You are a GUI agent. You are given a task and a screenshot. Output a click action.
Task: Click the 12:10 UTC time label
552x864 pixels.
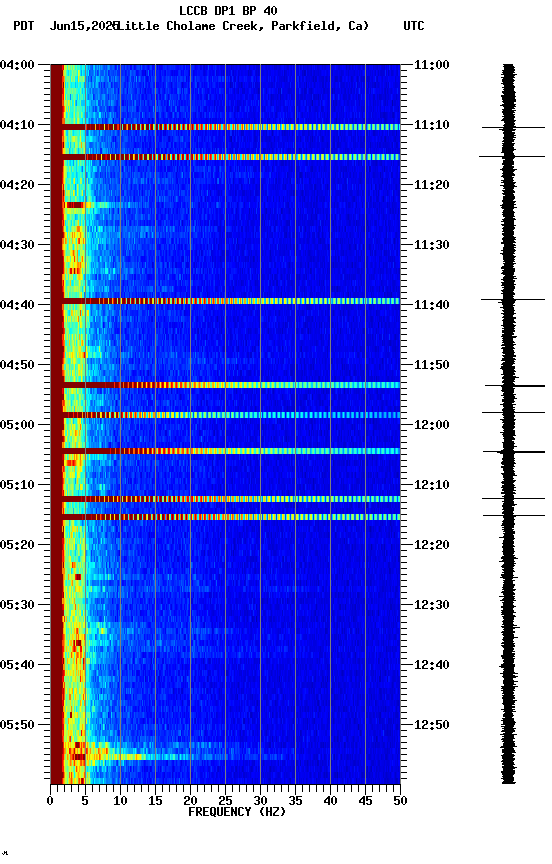coord(432,485)
